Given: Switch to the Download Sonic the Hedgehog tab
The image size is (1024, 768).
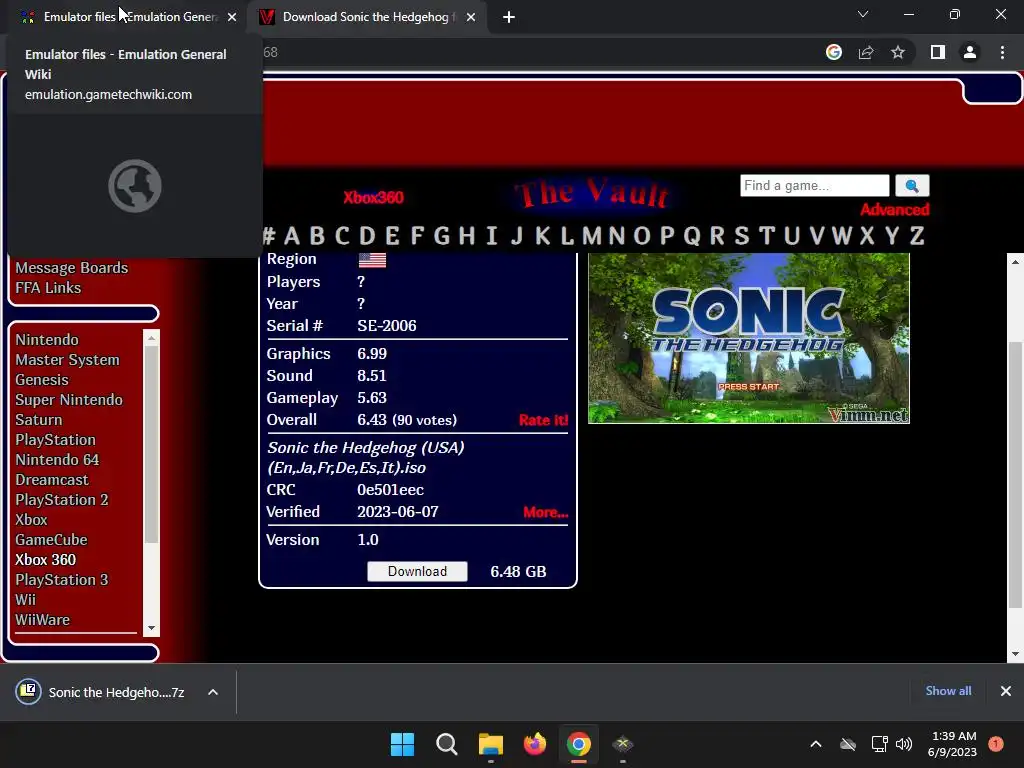Looking at the screenshot, I should (x=366, y=17).
